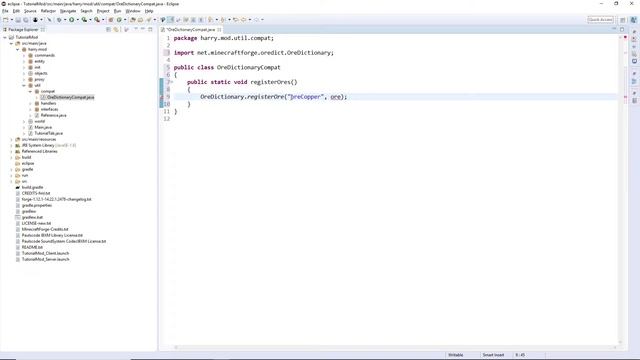Click the New file toolbar icon
The image size is (640, 360).
coord(5,20)
